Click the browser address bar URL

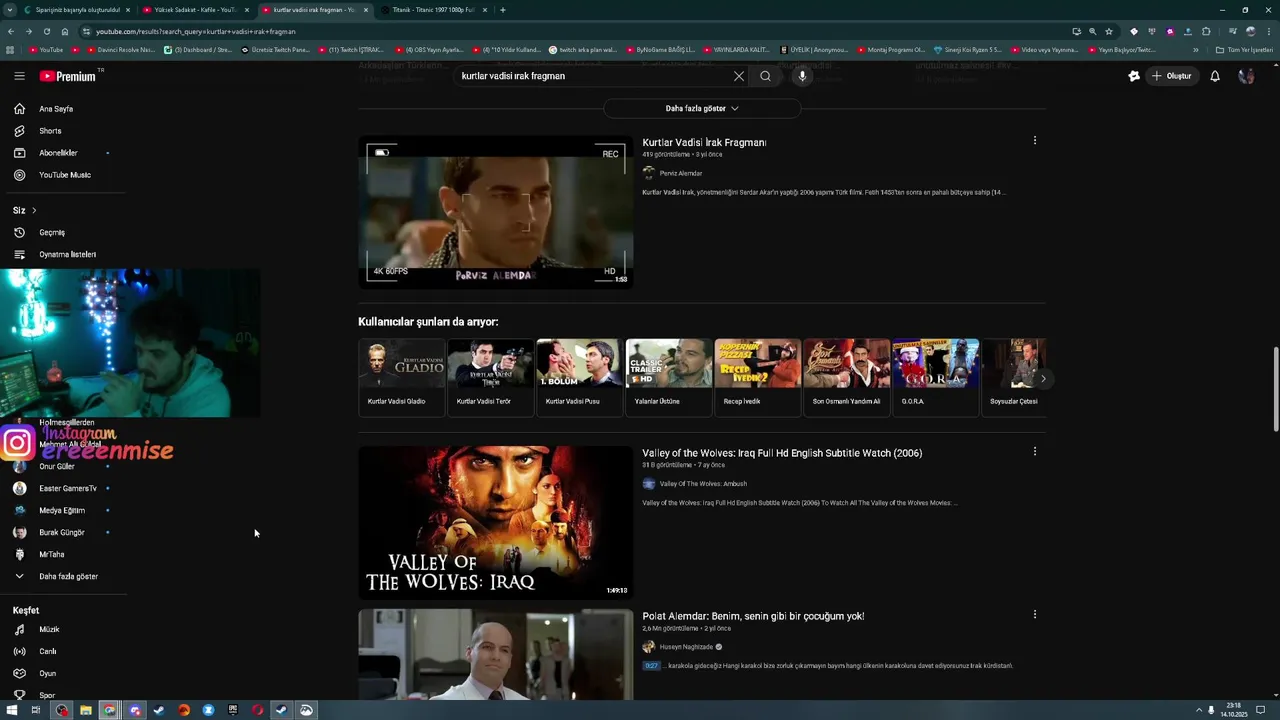196,31
